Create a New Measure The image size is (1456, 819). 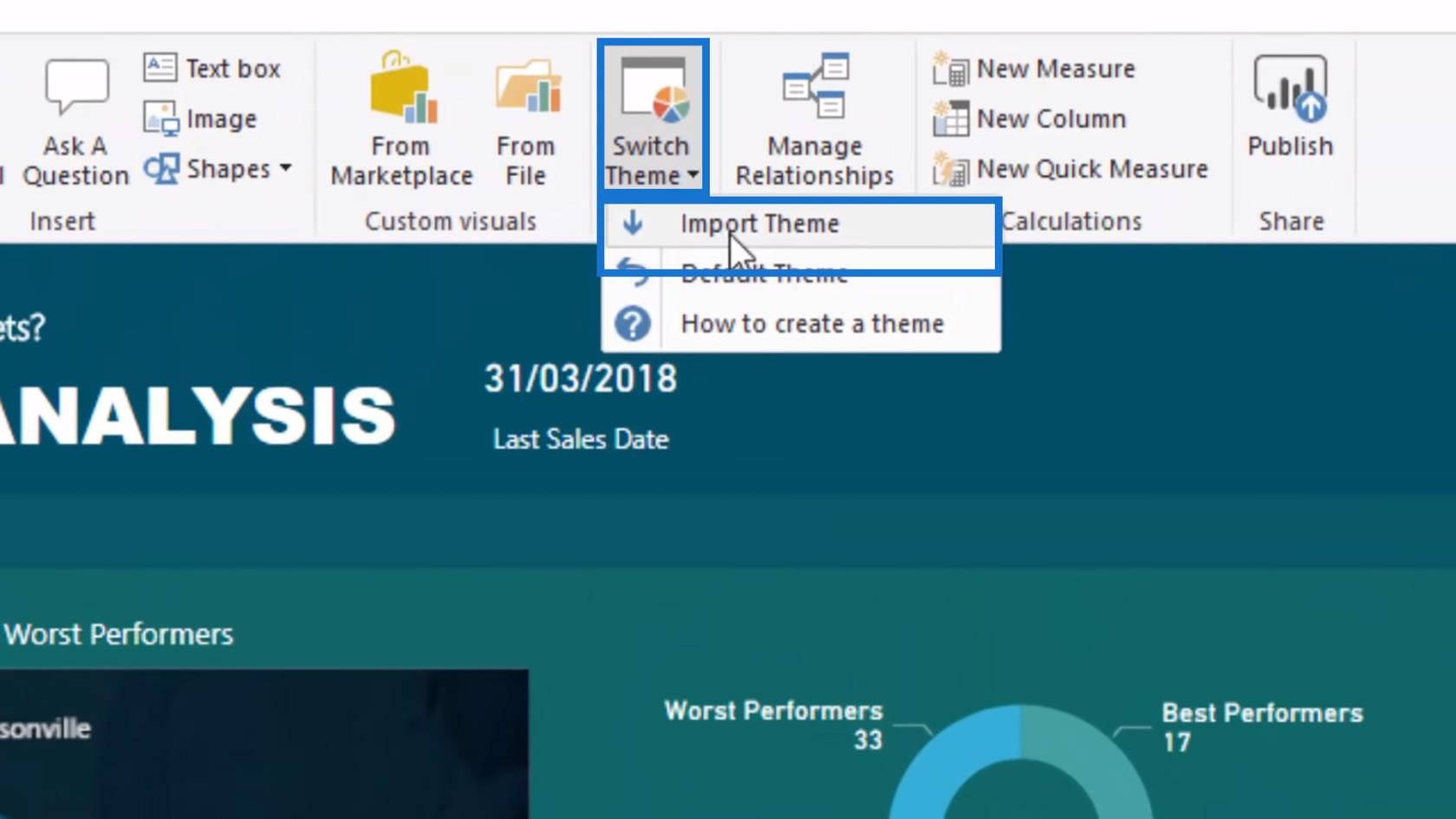pos(1034,68)
